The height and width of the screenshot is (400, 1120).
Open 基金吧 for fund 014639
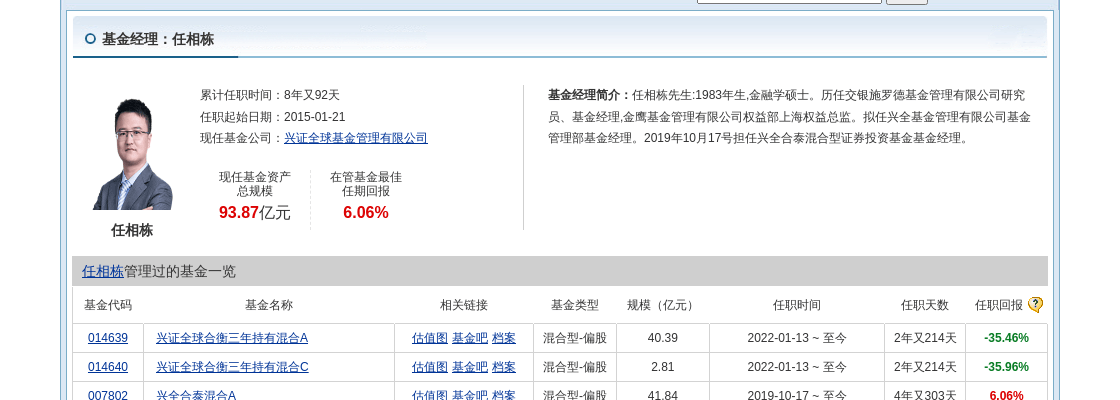[x=470, y=338]
